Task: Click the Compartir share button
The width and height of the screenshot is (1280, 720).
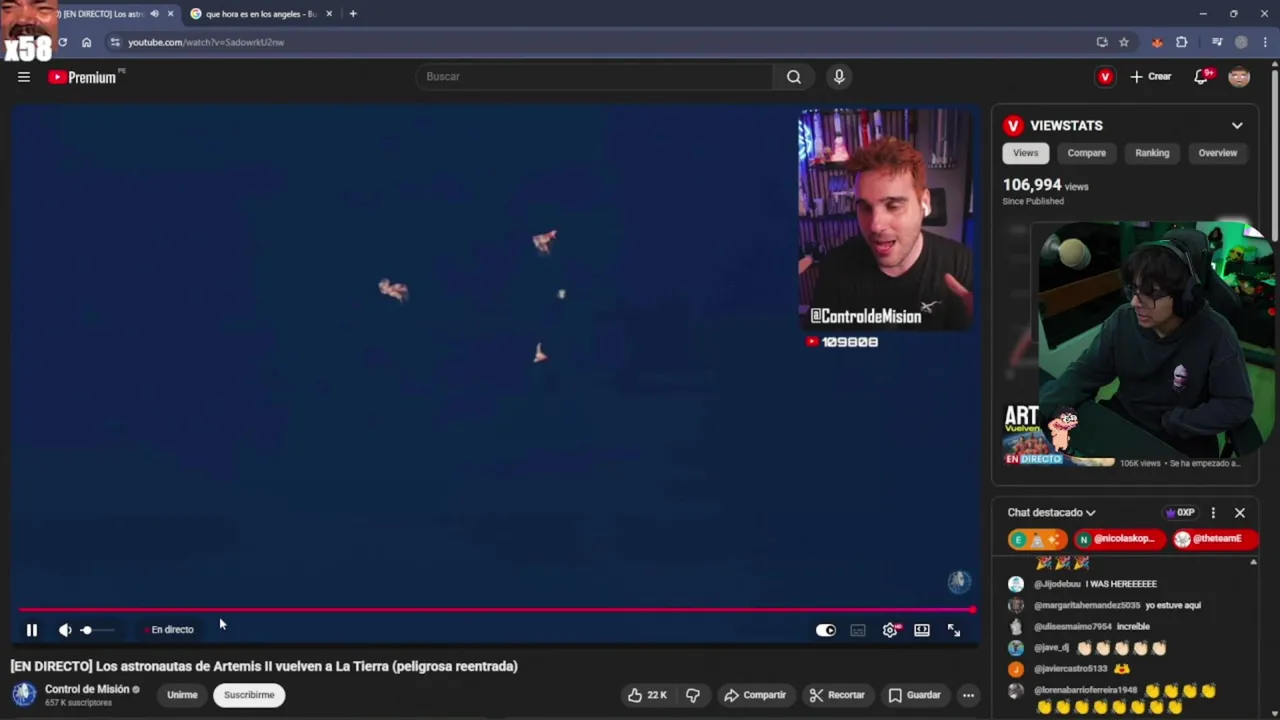Action: click(755, 695)
